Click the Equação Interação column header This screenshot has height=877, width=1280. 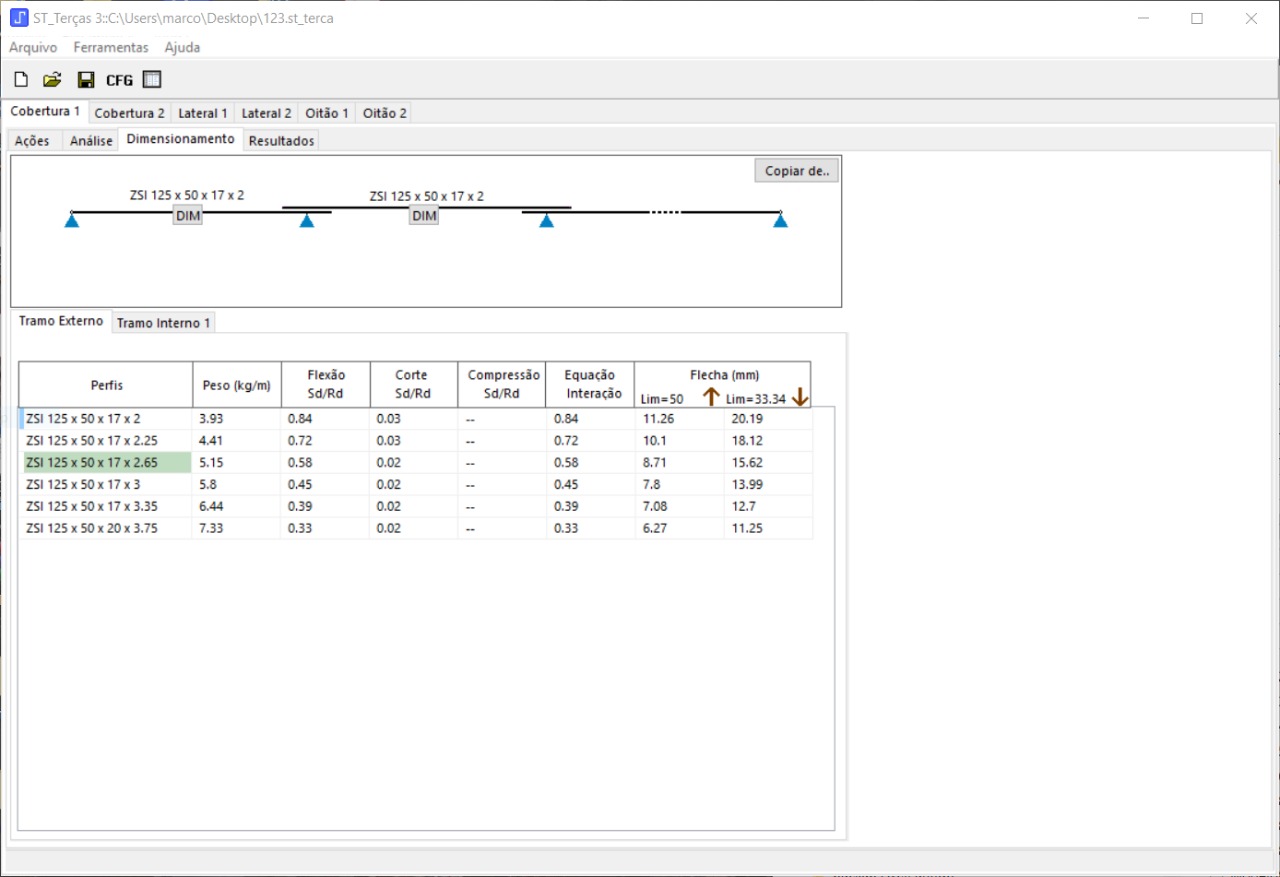coord(591,385)
